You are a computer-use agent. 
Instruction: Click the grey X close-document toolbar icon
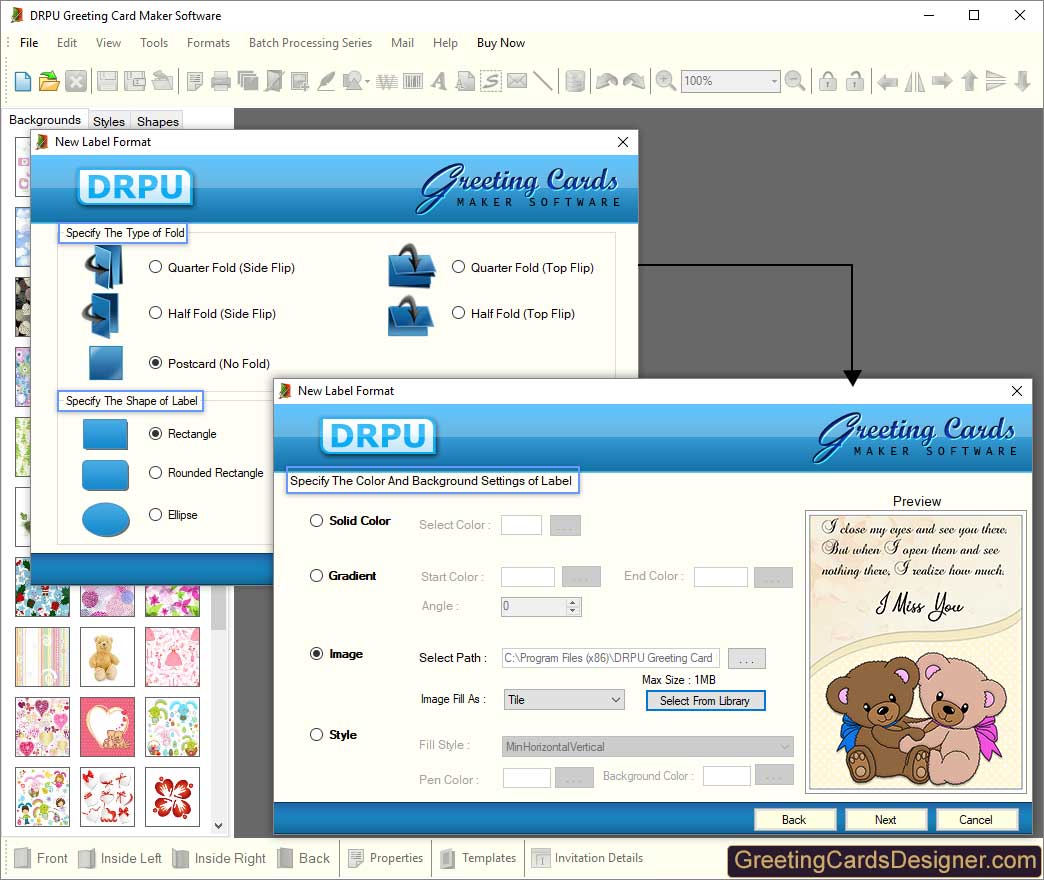click(x=76, y=81)
